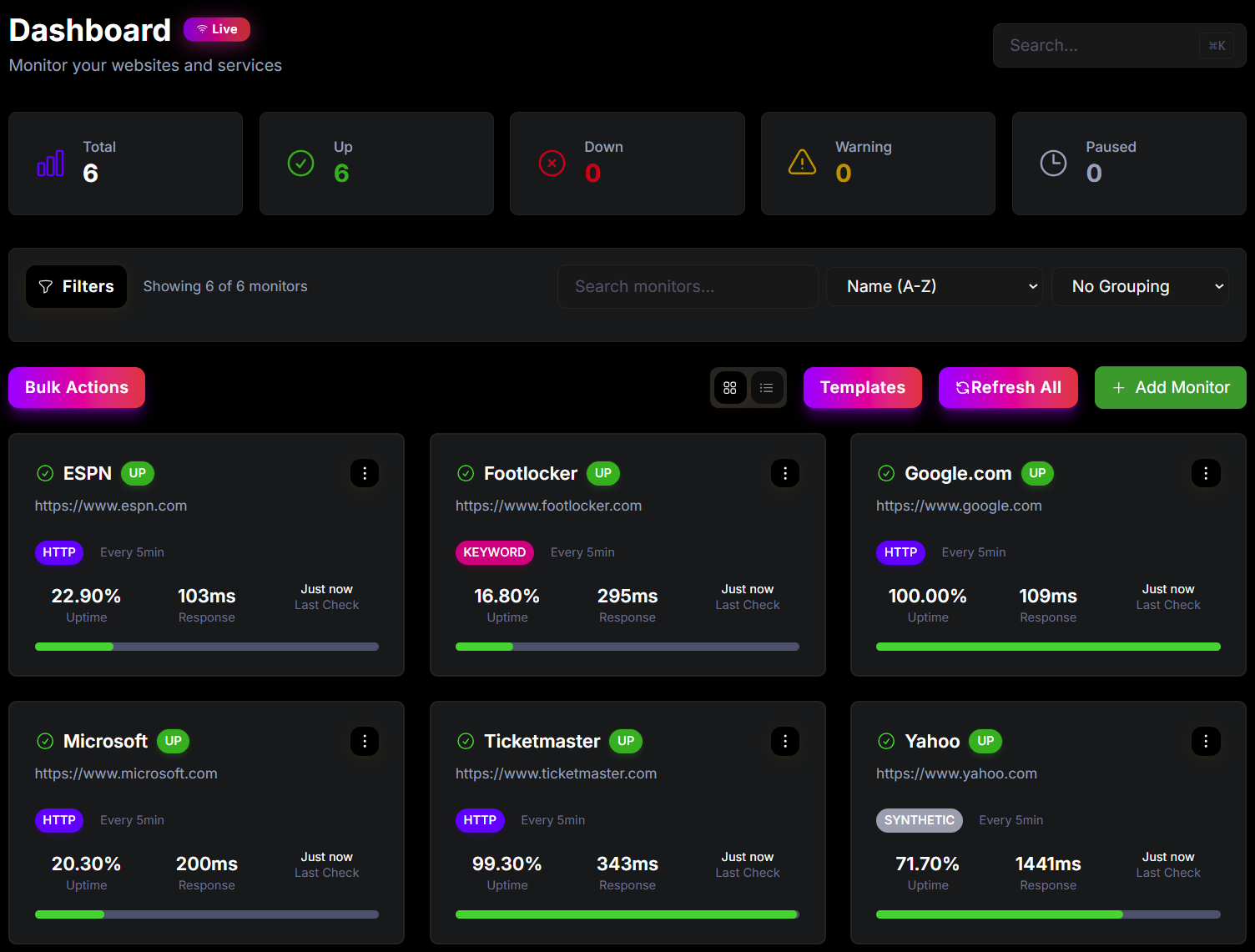The width and height of the screenshot is (1255, 952).
Task: Open Microsoft monitor three-dot menu
Action: point(365,741)
